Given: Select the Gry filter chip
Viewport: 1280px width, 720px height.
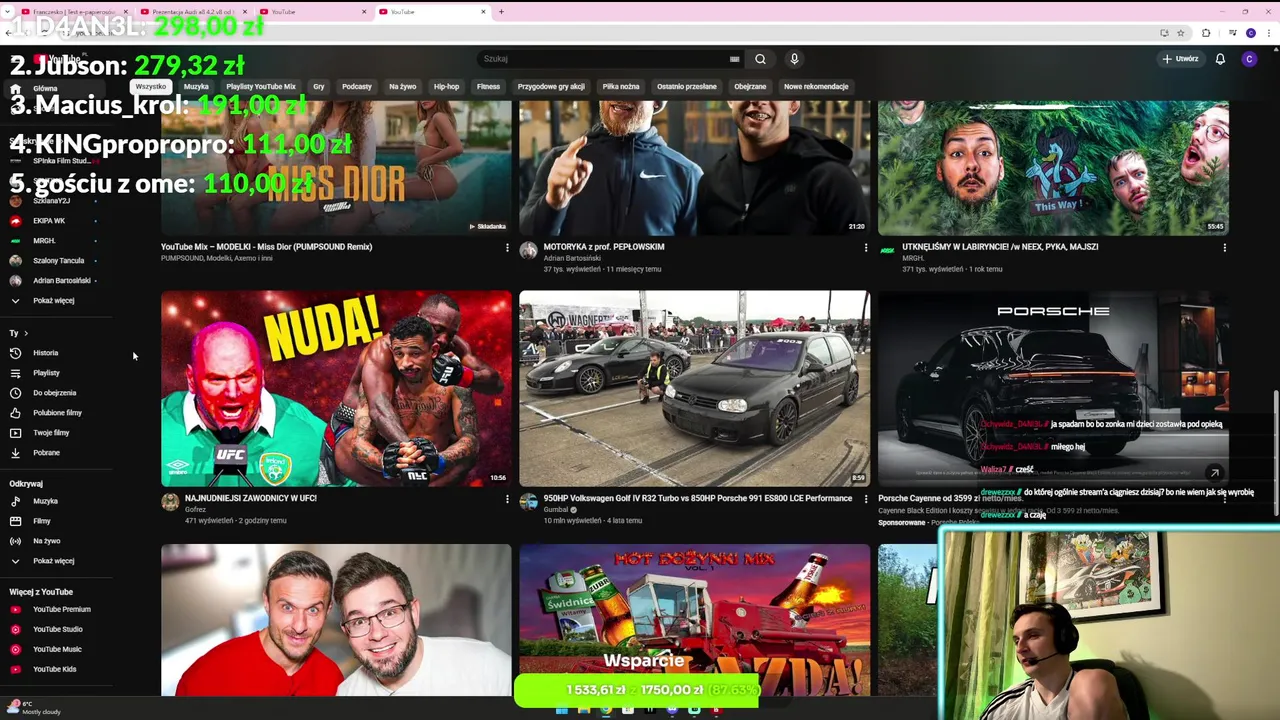Looking at the screenshot, I should tap(319, 87).
